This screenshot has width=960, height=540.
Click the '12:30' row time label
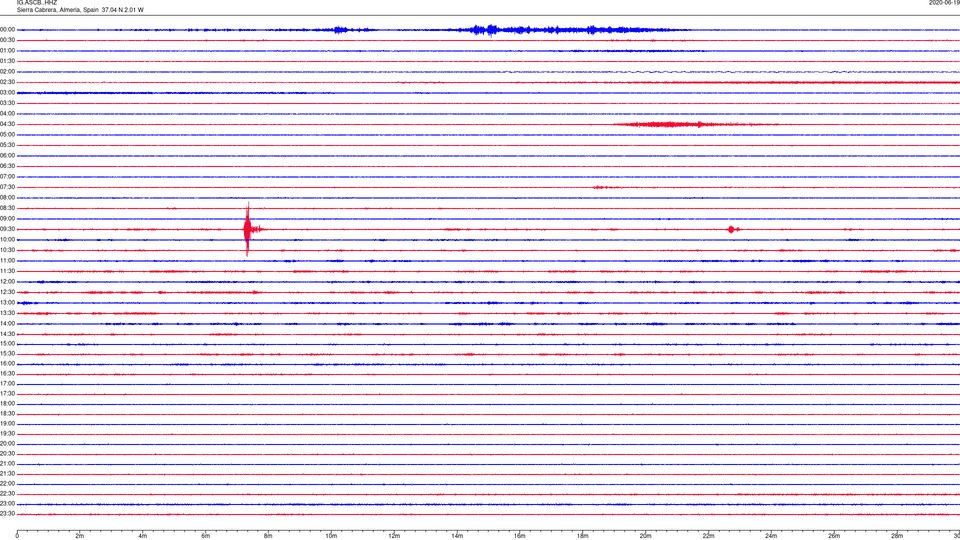click(7, 292)
